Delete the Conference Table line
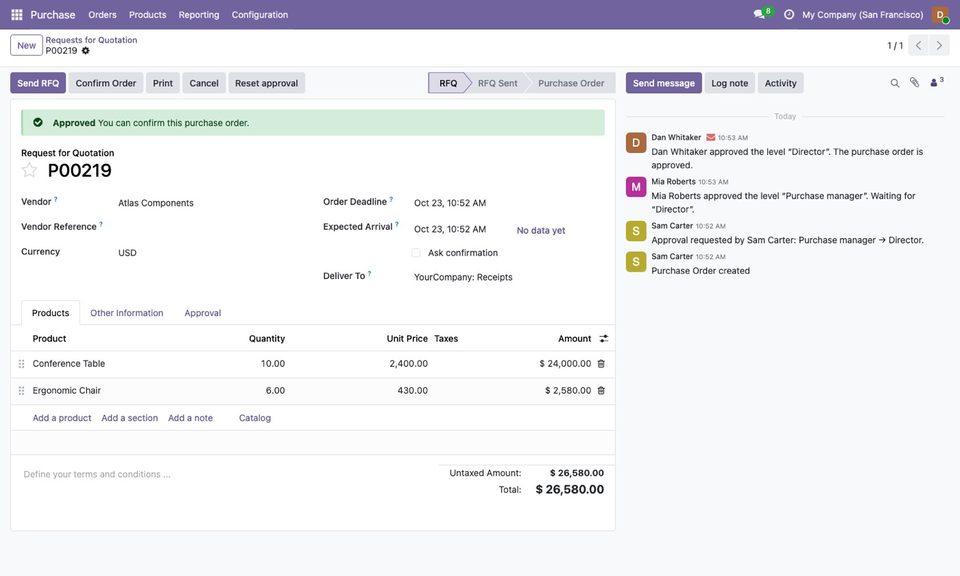960x576 pixels. [x=601, y=364]
